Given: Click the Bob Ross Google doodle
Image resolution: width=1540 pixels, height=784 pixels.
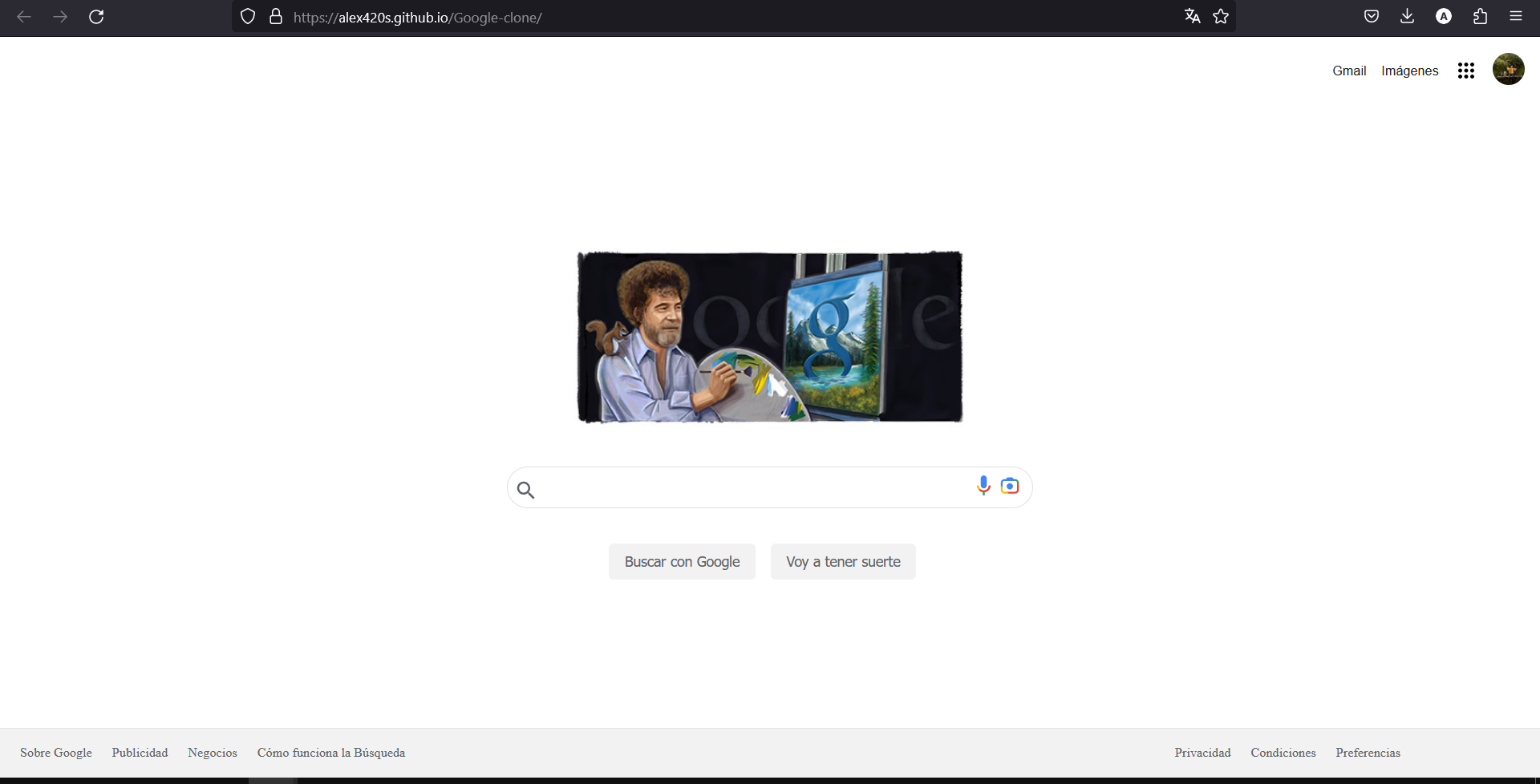Looking at the screenshot, I should click(770, 337).
